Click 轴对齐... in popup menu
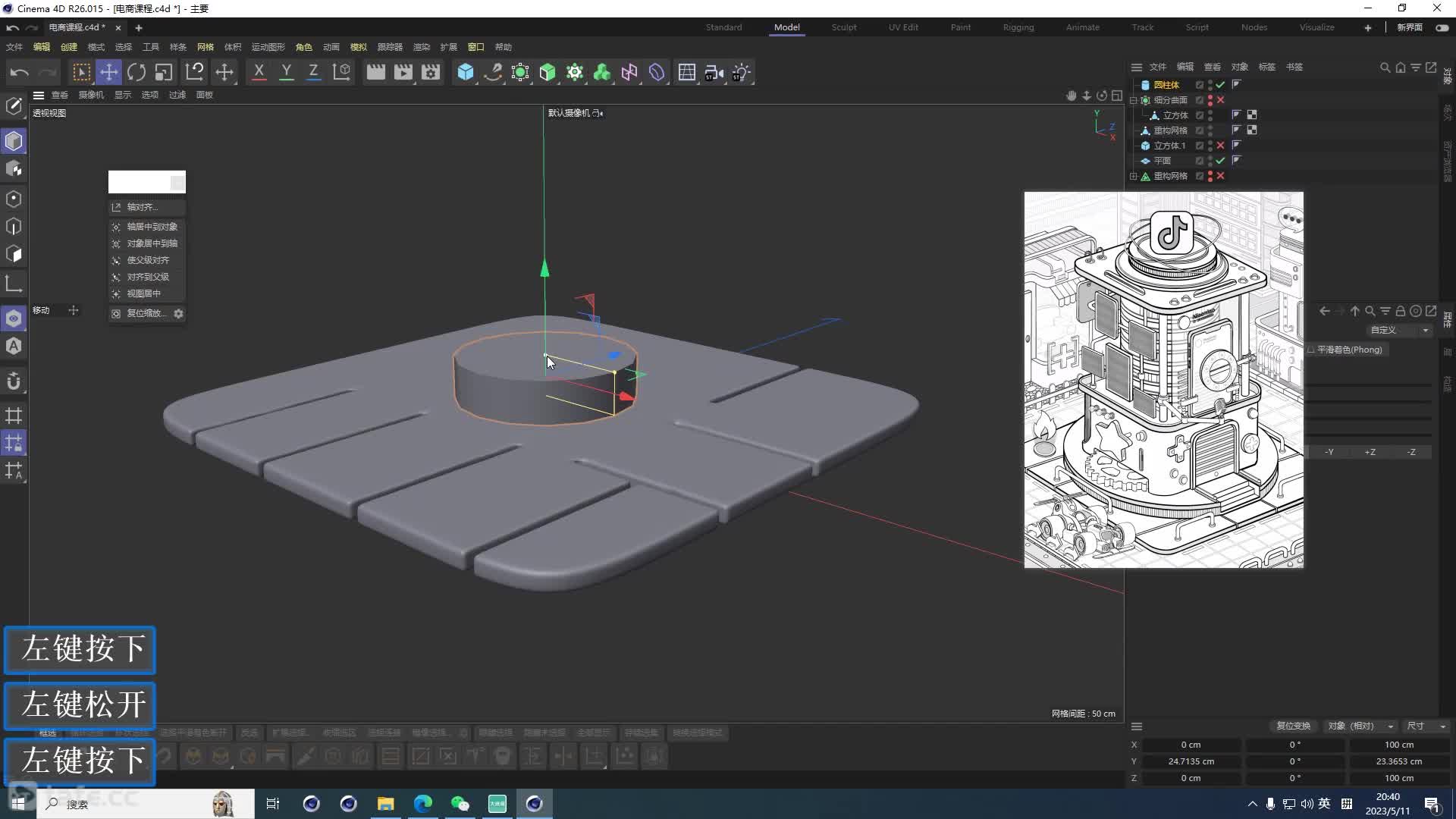The width and height of the screenshot is (1456, 819). (x=148, y=207)
